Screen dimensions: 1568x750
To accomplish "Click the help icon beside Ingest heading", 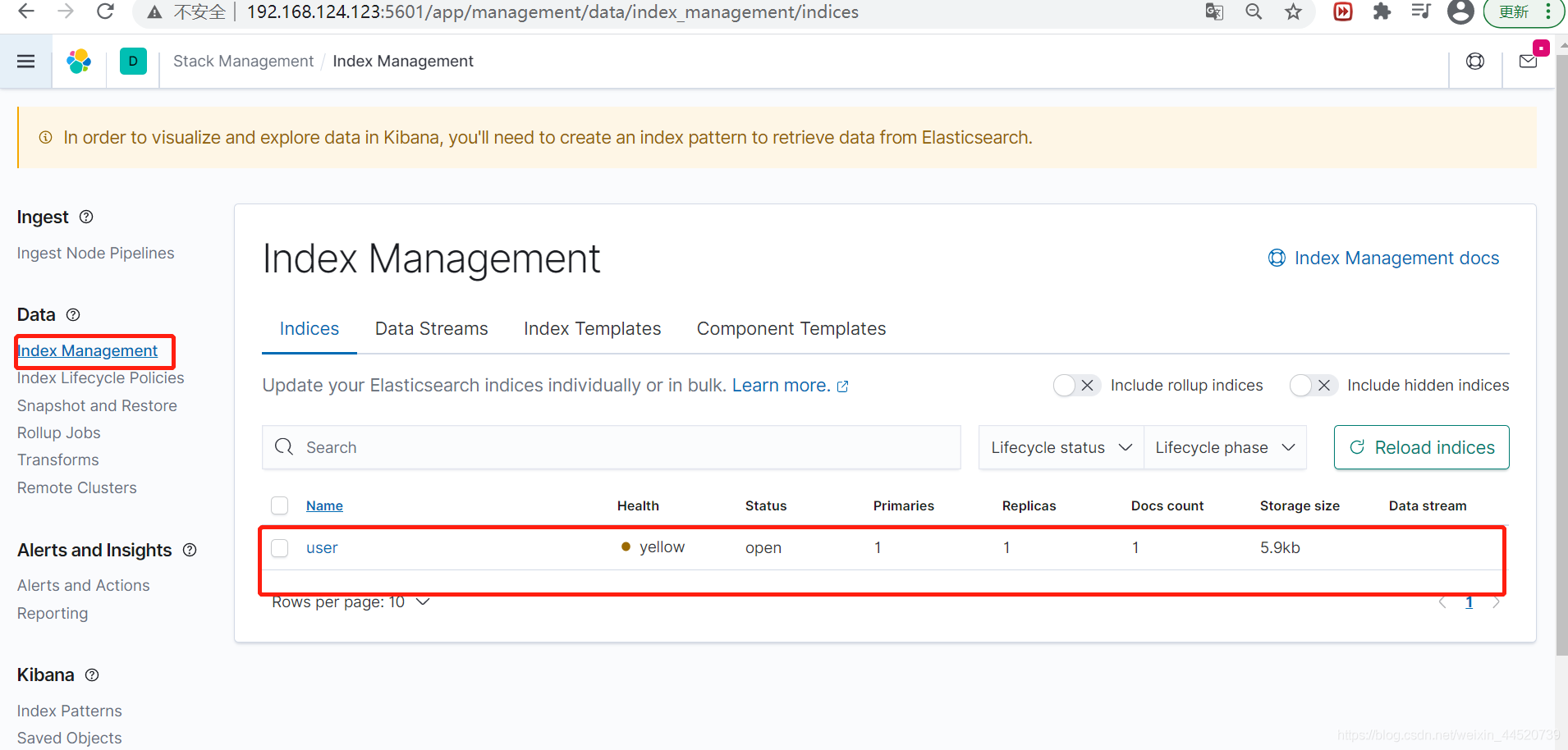I will (x=86, y=217).
